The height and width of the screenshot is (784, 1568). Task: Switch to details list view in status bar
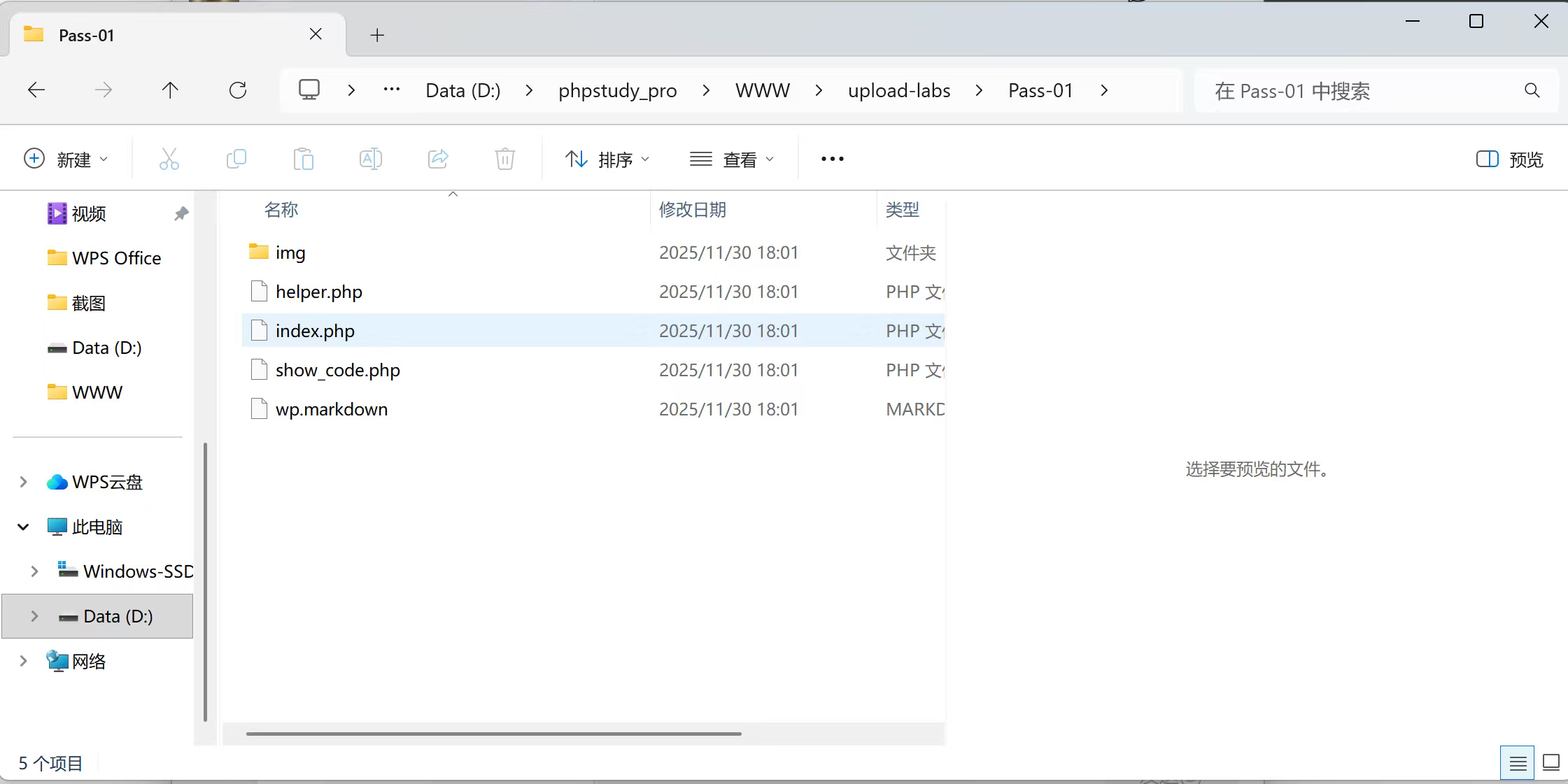pos(1517,763)
